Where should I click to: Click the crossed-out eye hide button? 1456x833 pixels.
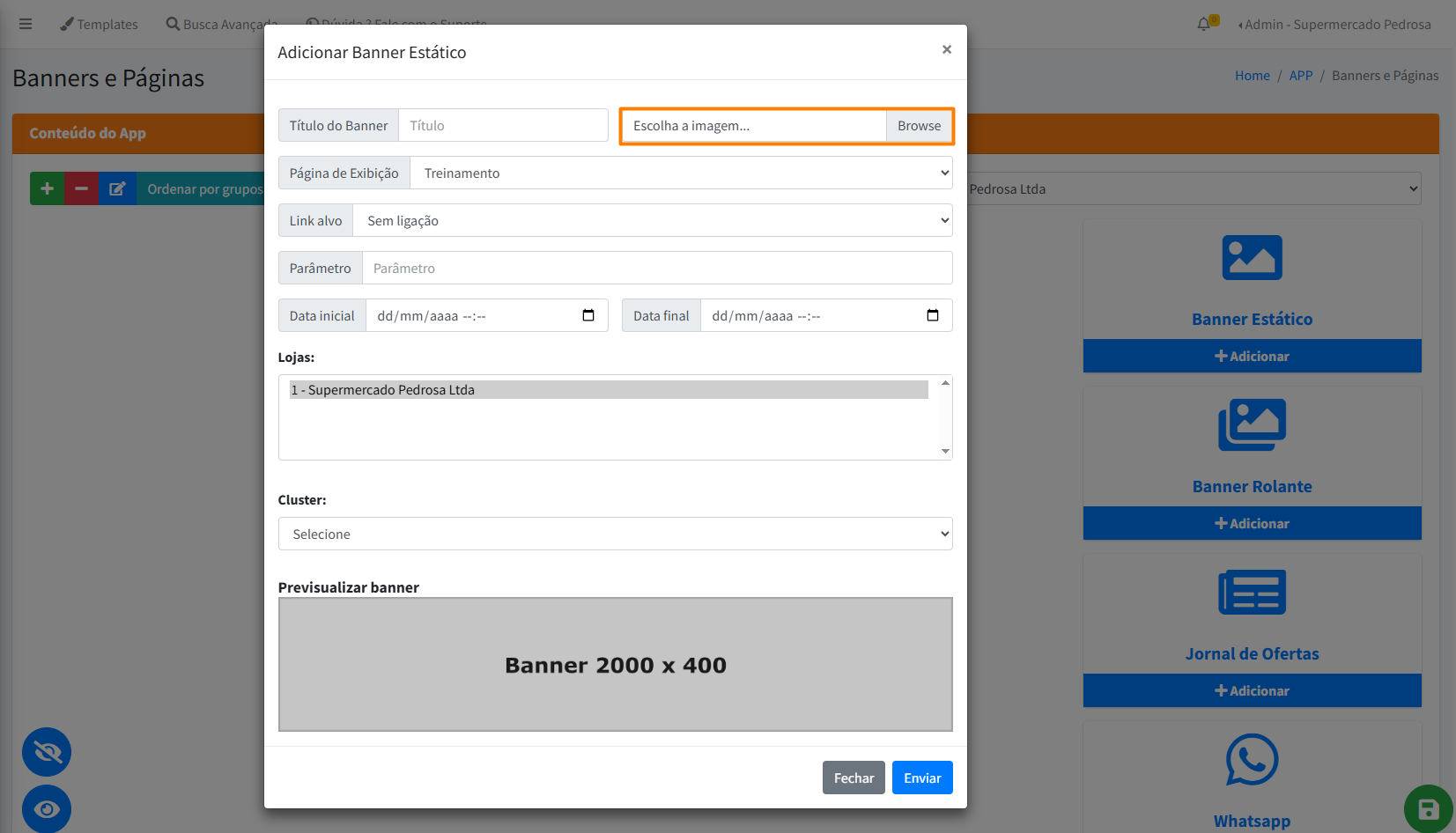point(47,752)
